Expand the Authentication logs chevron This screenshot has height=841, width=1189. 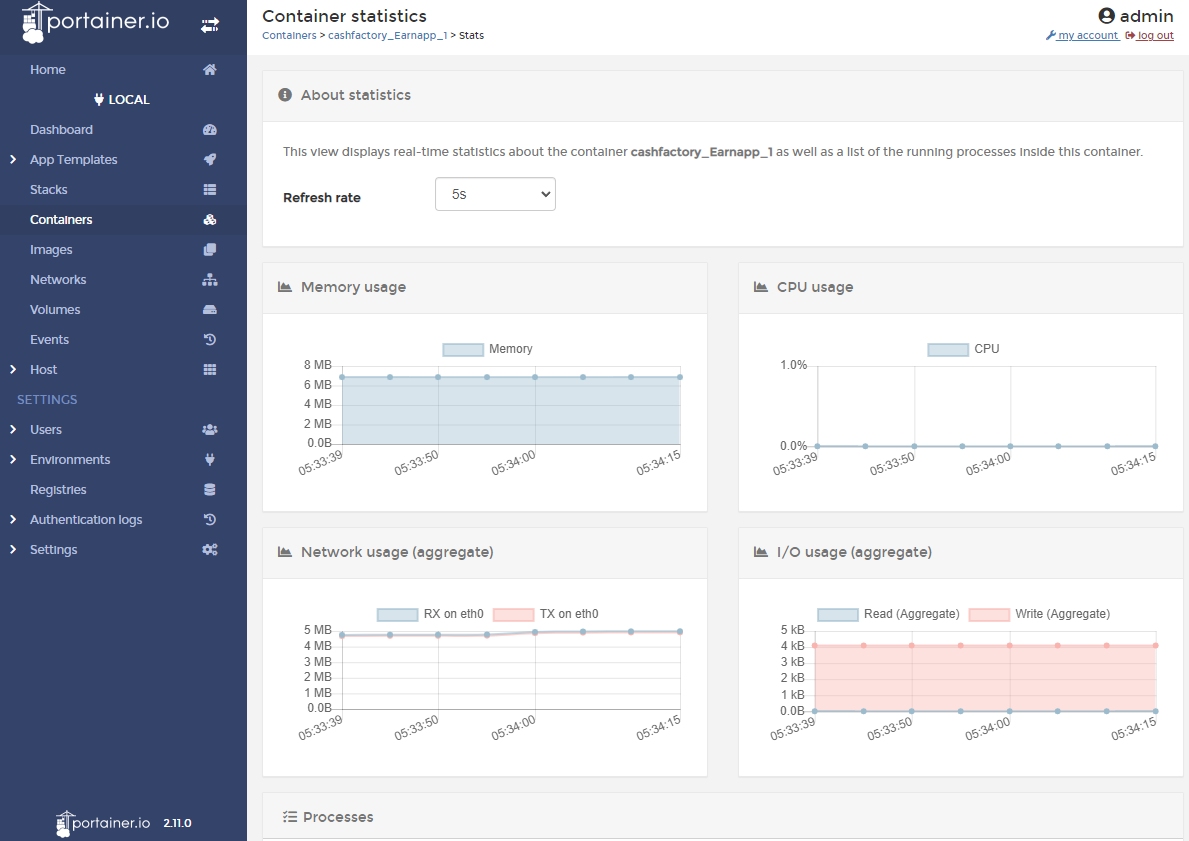(13, 519)
